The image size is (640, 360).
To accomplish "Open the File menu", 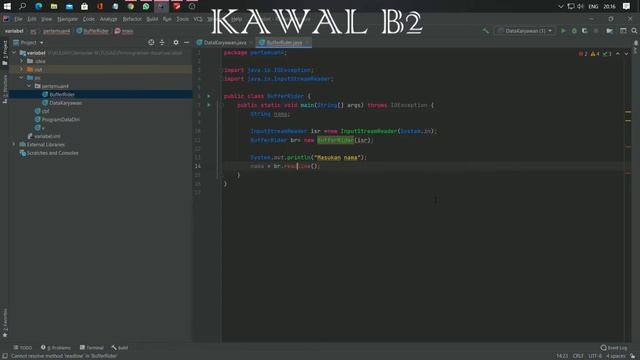I will (x=18, y=19).
